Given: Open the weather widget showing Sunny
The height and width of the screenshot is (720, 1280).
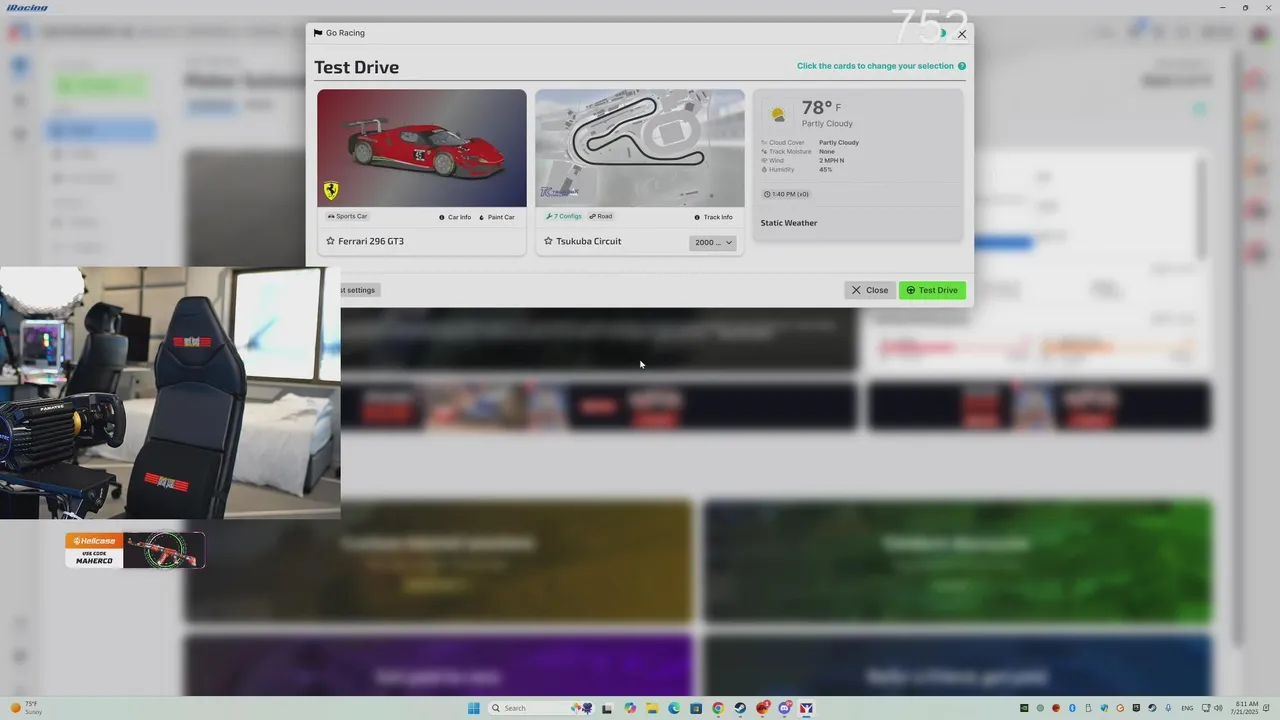Looking at the screenshot, I should 26,707.
